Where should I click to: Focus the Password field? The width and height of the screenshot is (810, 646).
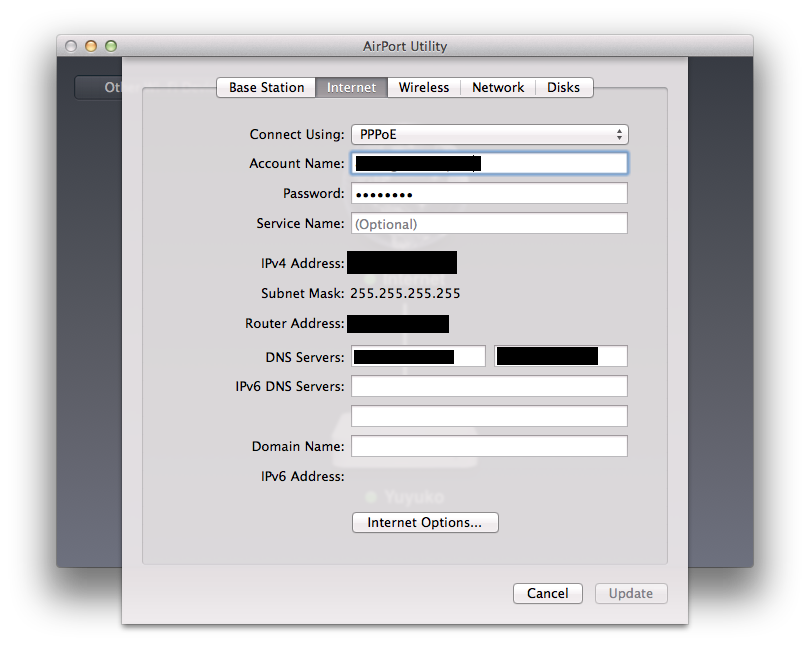tap(490, 194)
